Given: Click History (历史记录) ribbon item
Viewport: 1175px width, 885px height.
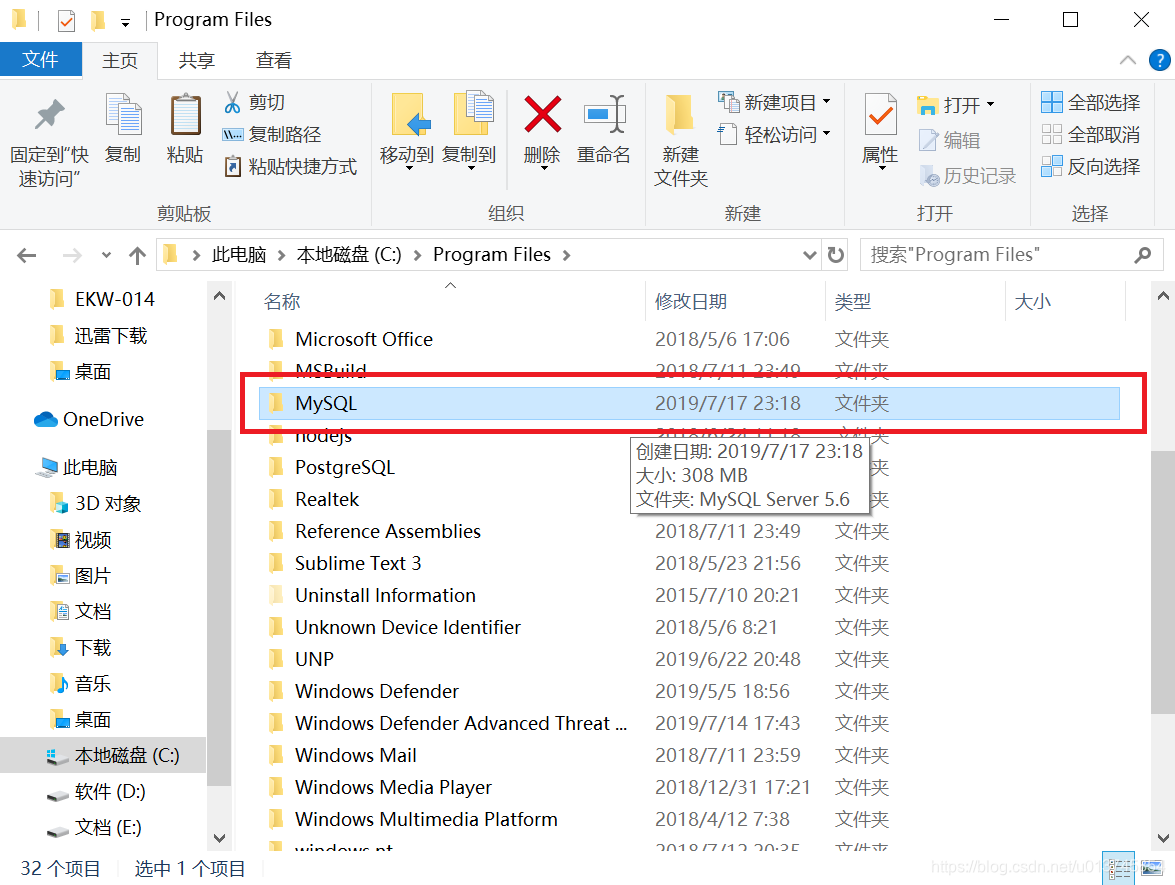Looking at the screenshot, I should tap(967, 176).
